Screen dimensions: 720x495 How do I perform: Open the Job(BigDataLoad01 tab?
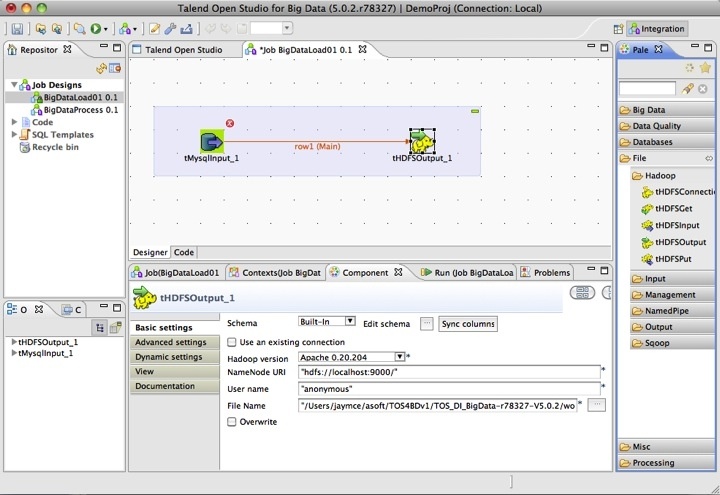click(176, 273)
